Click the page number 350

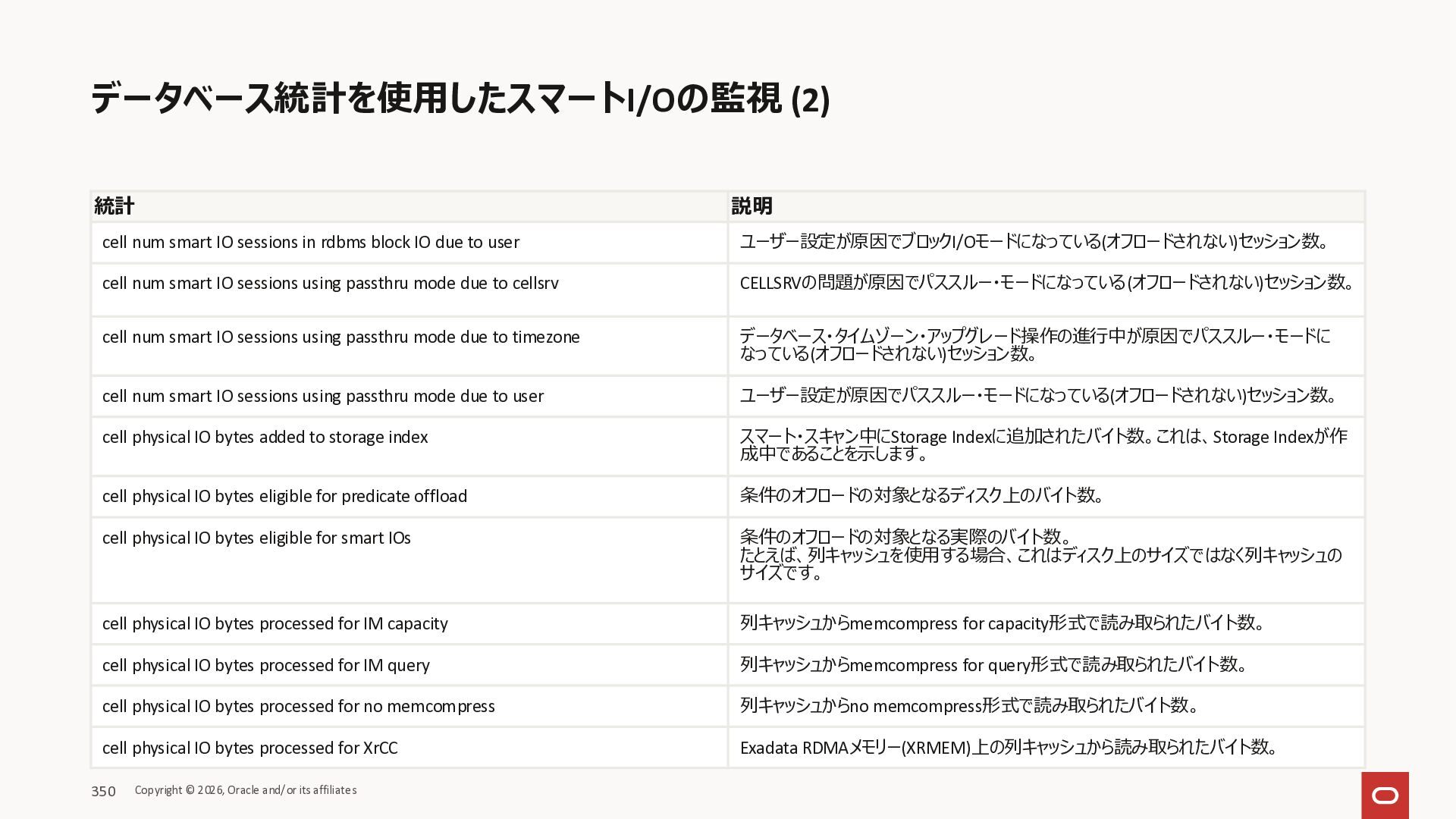[x=103, y=792]
